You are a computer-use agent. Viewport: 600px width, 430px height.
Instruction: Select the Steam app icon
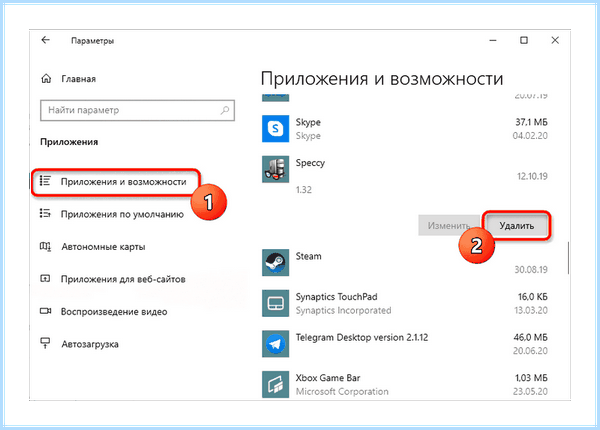276,262
